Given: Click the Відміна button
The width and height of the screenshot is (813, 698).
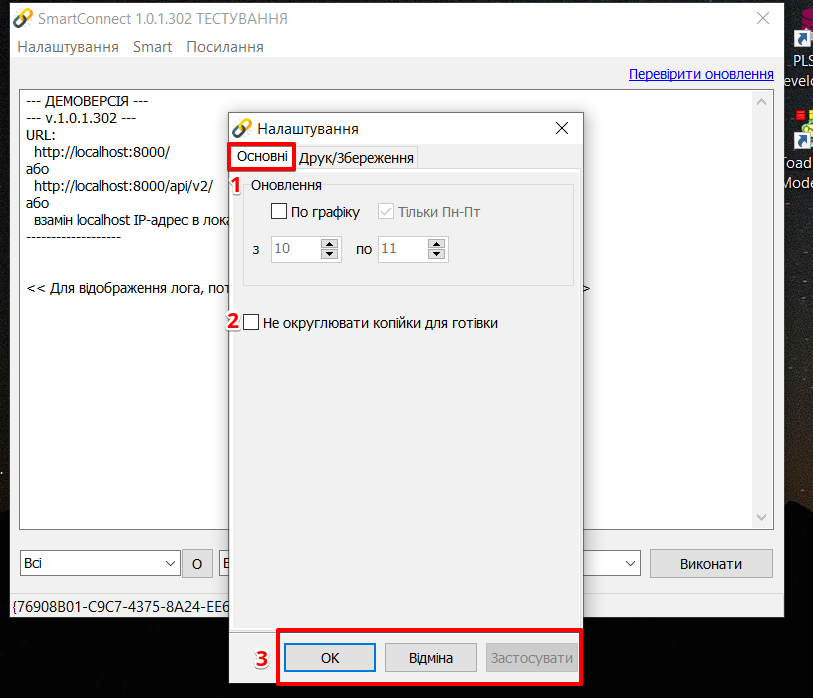Looking at the screenshot, I should click(x=431, y=658).
